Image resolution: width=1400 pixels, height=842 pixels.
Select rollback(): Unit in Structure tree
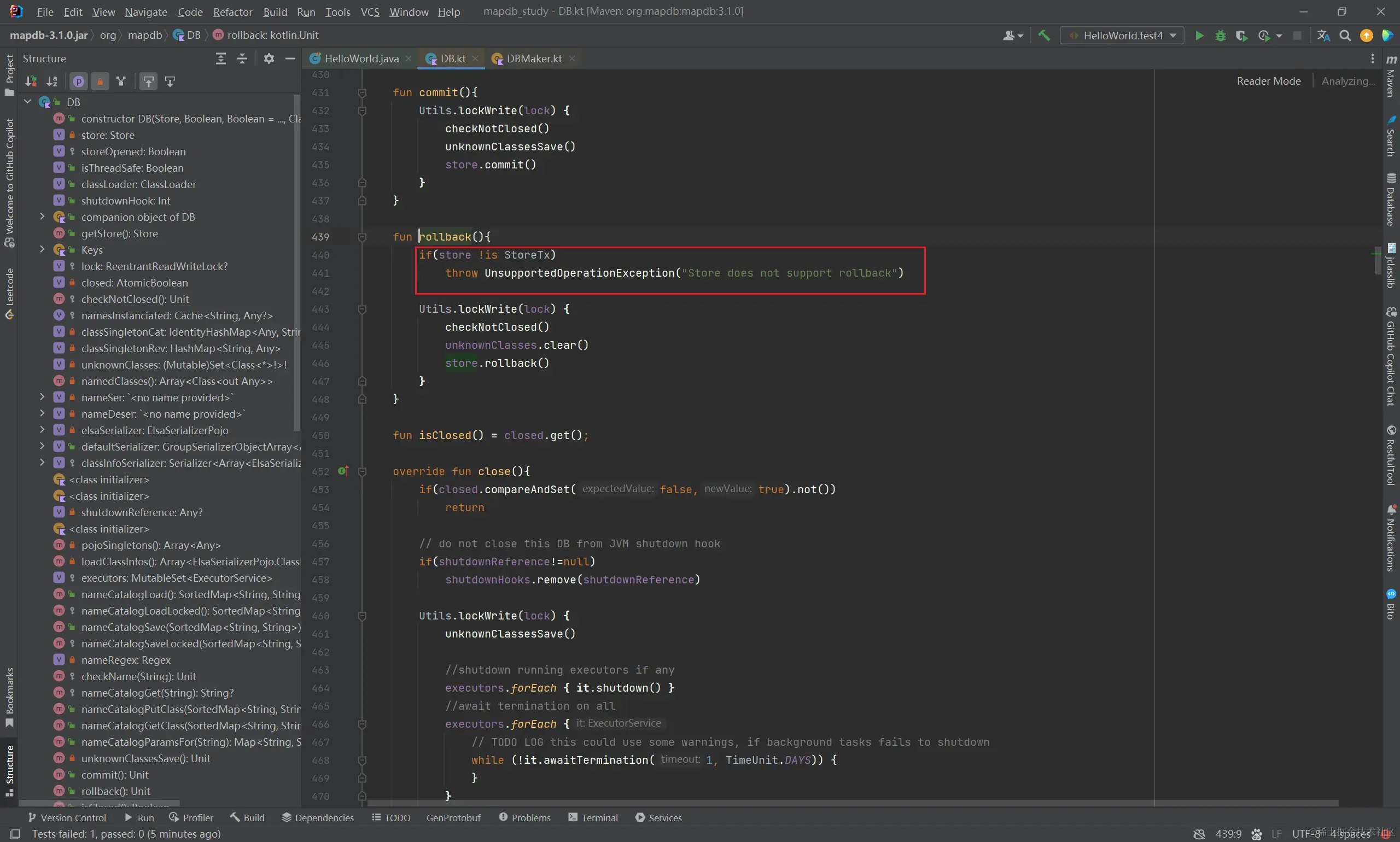[x=116, y=791]
